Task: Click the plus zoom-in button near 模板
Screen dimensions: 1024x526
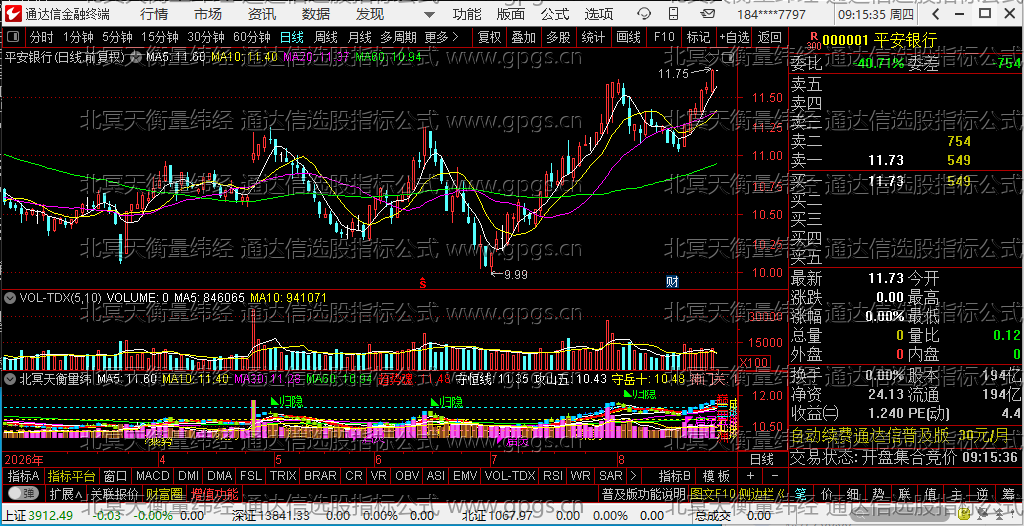Action: (x=750, y=476)
